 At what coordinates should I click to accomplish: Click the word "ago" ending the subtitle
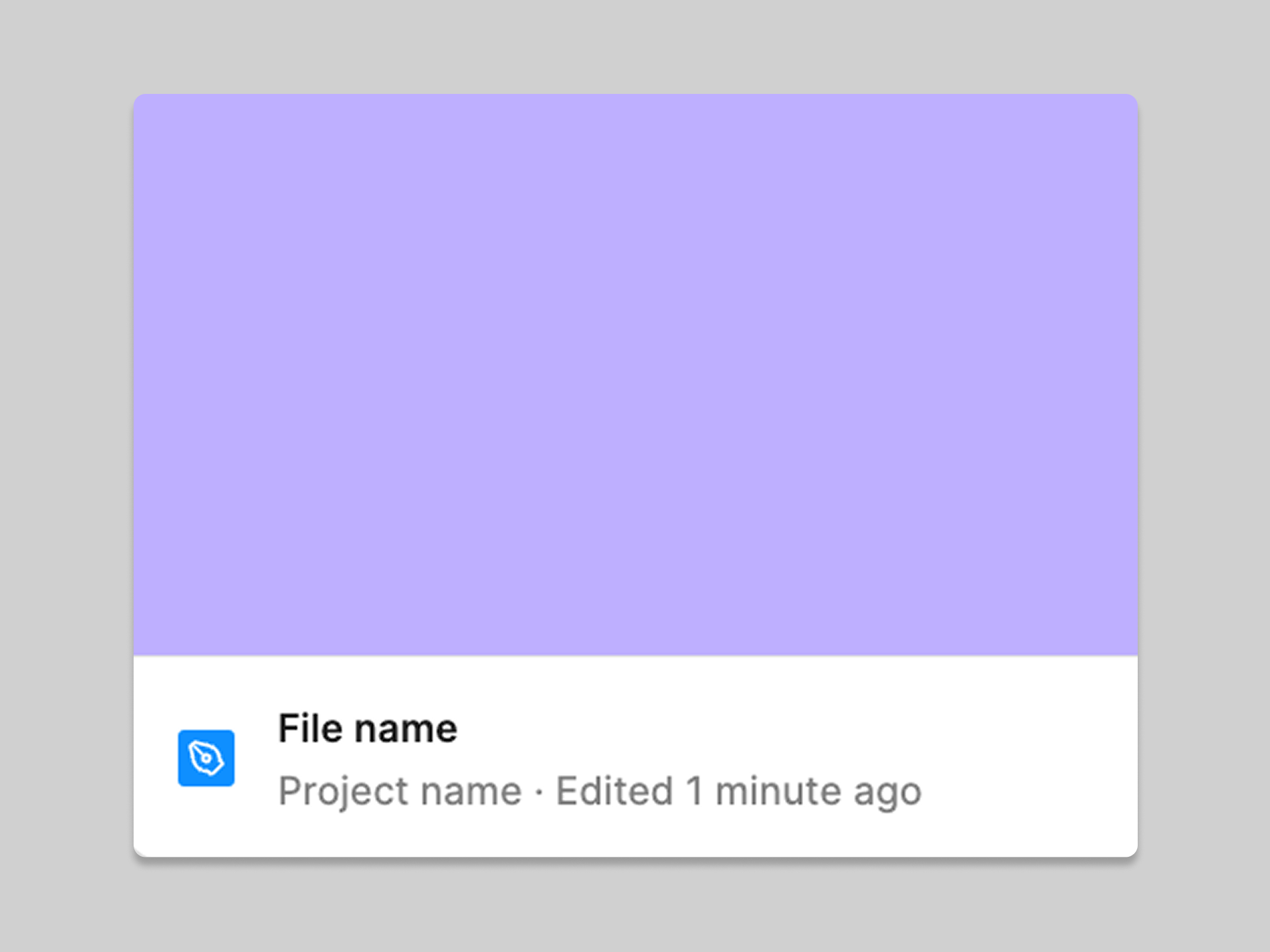pos(887,792)
